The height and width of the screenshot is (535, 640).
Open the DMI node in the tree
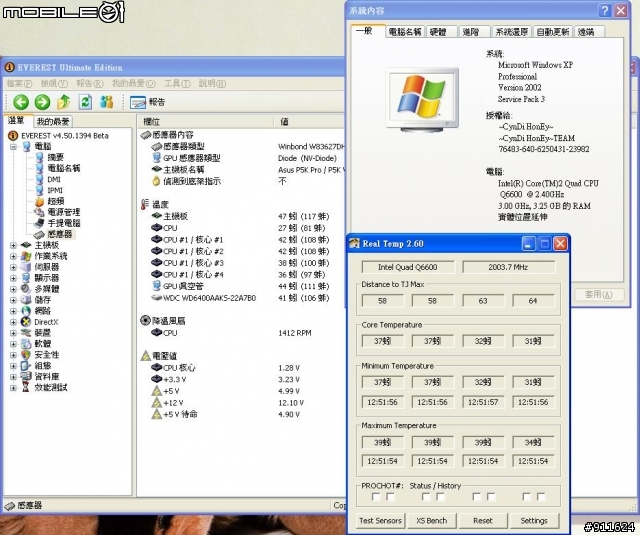(54, 179)
